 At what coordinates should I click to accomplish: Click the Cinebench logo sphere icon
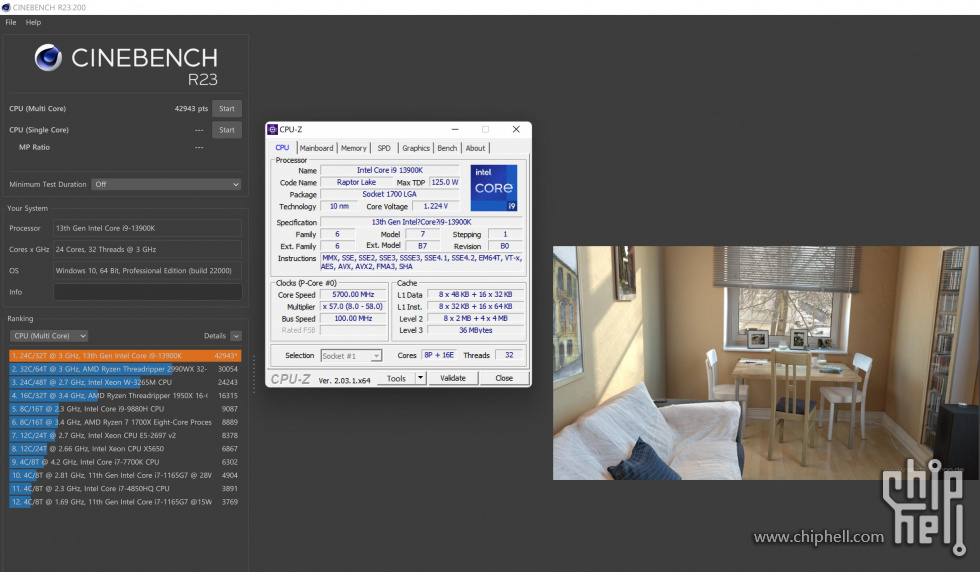[48, 58]
